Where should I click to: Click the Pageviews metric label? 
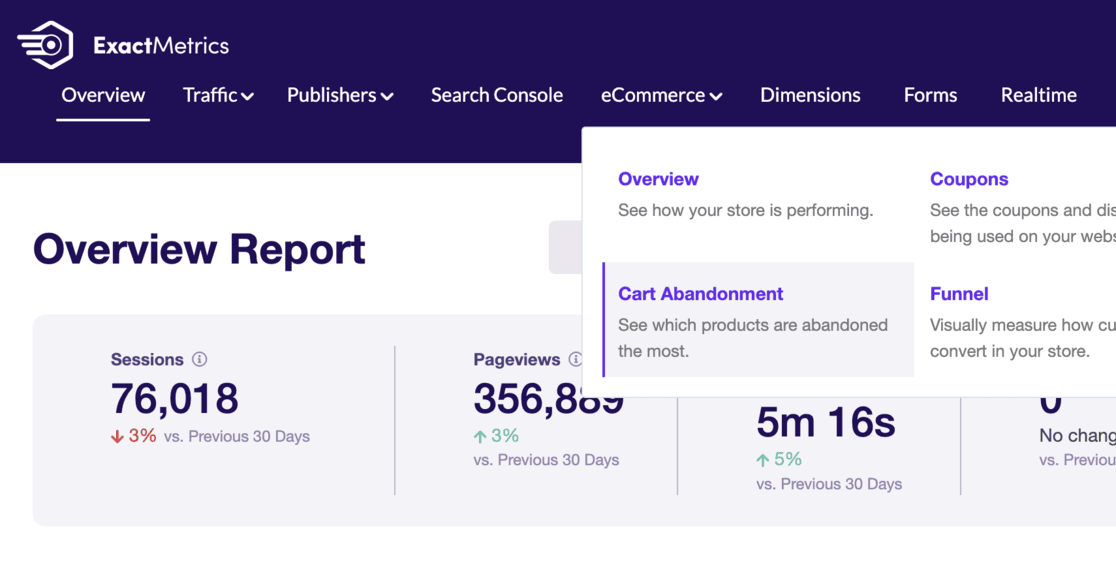click(x=517, y=359)
